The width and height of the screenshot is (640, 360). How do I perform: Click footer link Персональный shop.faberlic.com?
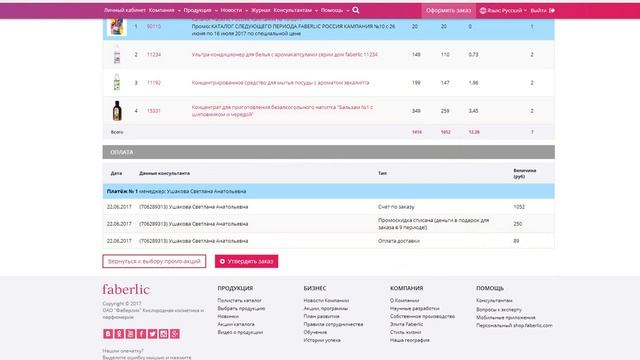[514, 325]
